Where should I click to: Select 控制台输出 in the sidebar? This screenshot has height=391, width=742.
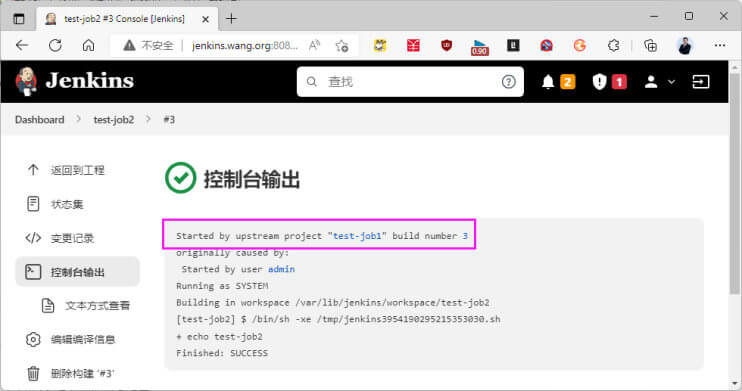point(78,272)
